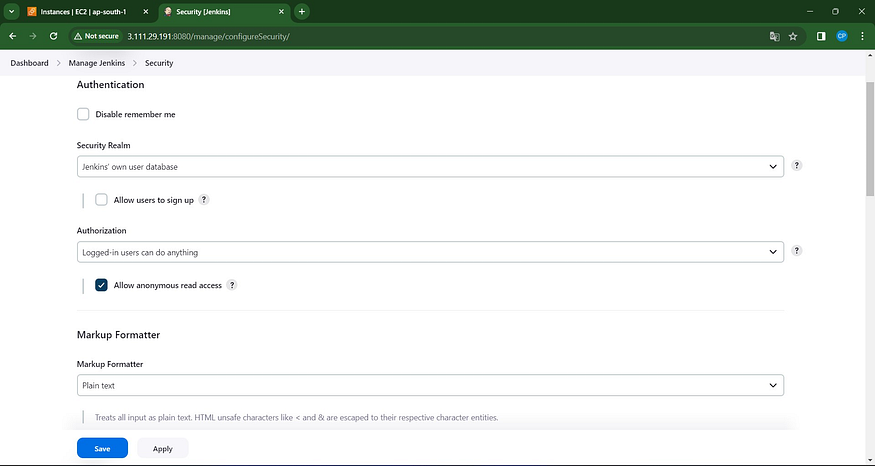Open Manage Jenkins breadcrumb
The image size is (875, 466).
[x=97, y=63]
